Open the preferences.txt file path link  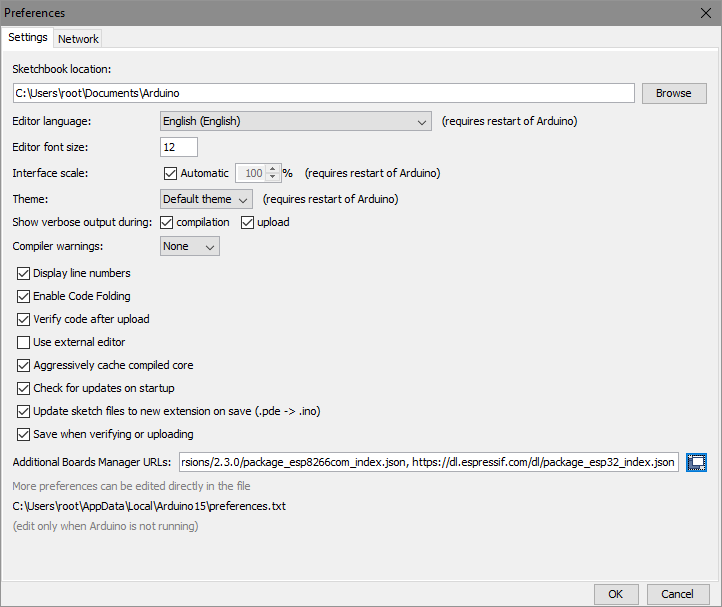tap(149, 506)
